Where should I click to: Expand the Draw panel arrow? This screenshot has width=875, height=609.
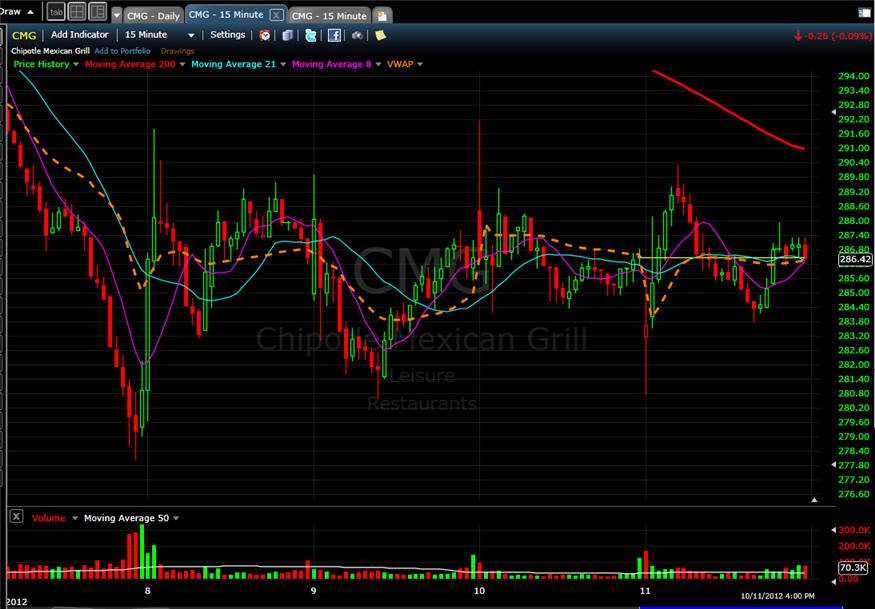click(x=30, y=12)
